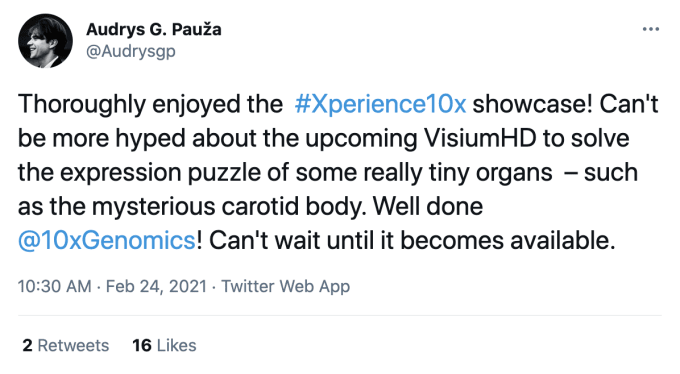This screenshot has height=374, width=680.
Task: Open the #Xperience10x hashtag
Action: pyautogui.click(x=380, y=104)
